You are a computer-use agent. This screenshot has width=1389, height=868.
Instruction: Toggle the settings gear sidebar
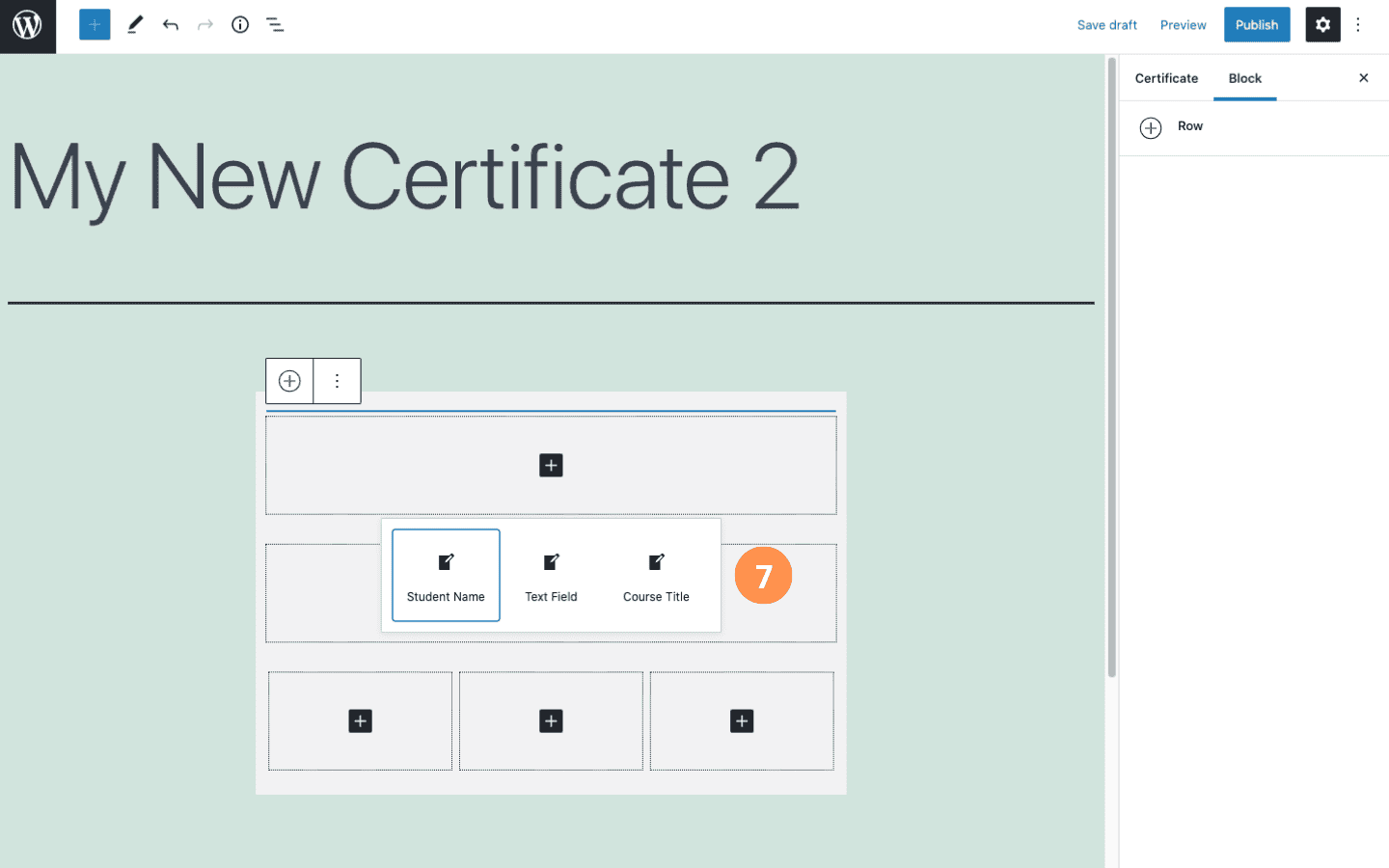click(x=1322, y=25)
